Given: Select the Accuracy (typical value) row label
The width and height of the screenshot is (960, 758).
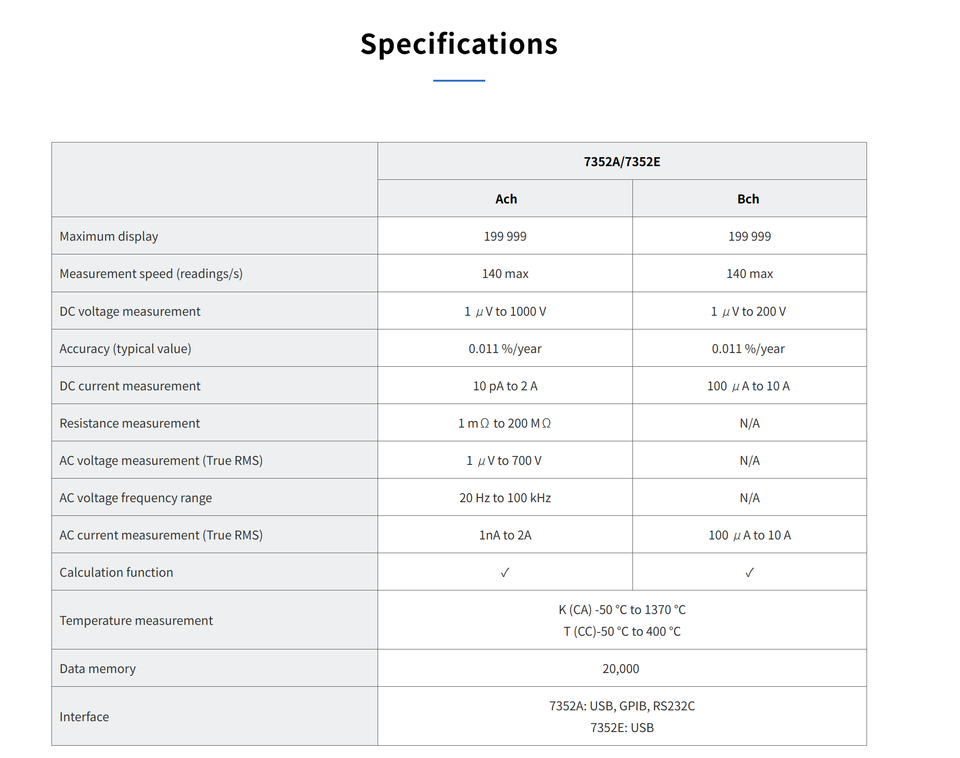Looking at the screenshot, I should click(x=126, y=349).
